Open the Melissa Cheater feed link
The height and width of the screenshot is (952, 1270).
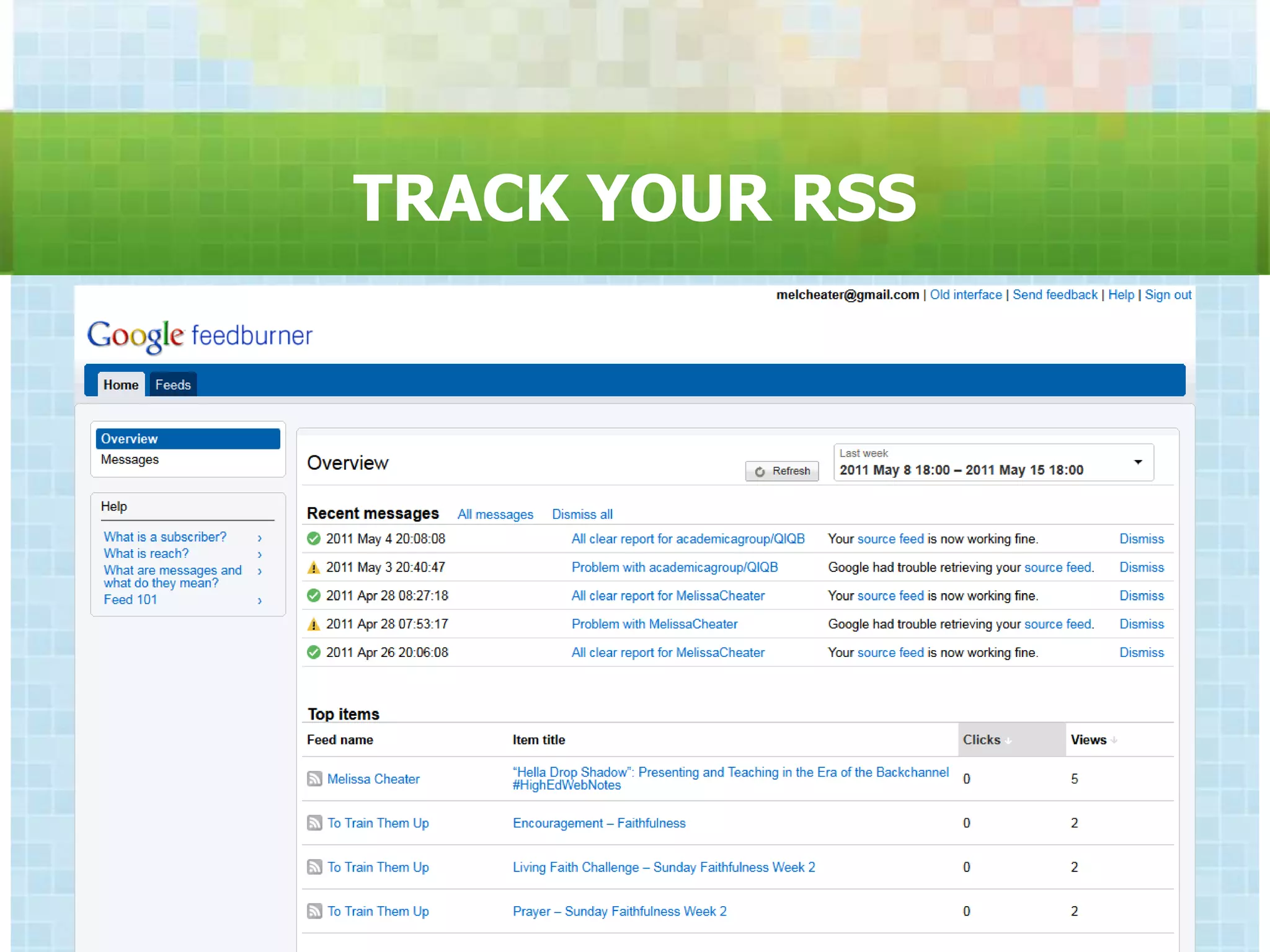coord(373,779)
